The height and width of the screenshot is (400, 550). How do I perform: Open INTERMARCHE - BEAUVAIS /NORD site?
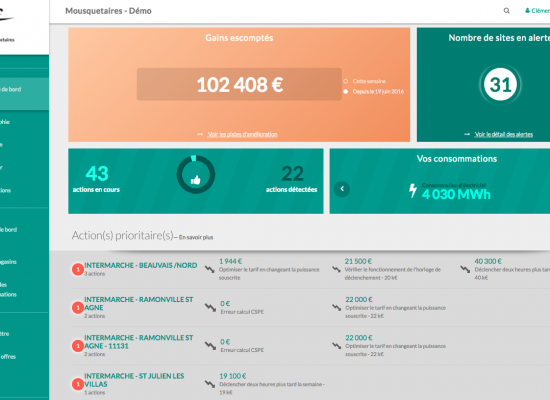[141, 265]
